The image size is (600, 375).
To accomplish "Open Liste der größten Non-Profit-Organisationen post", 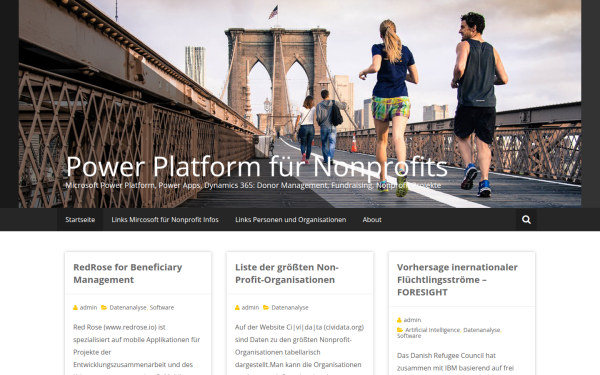I will pos(287,273).
